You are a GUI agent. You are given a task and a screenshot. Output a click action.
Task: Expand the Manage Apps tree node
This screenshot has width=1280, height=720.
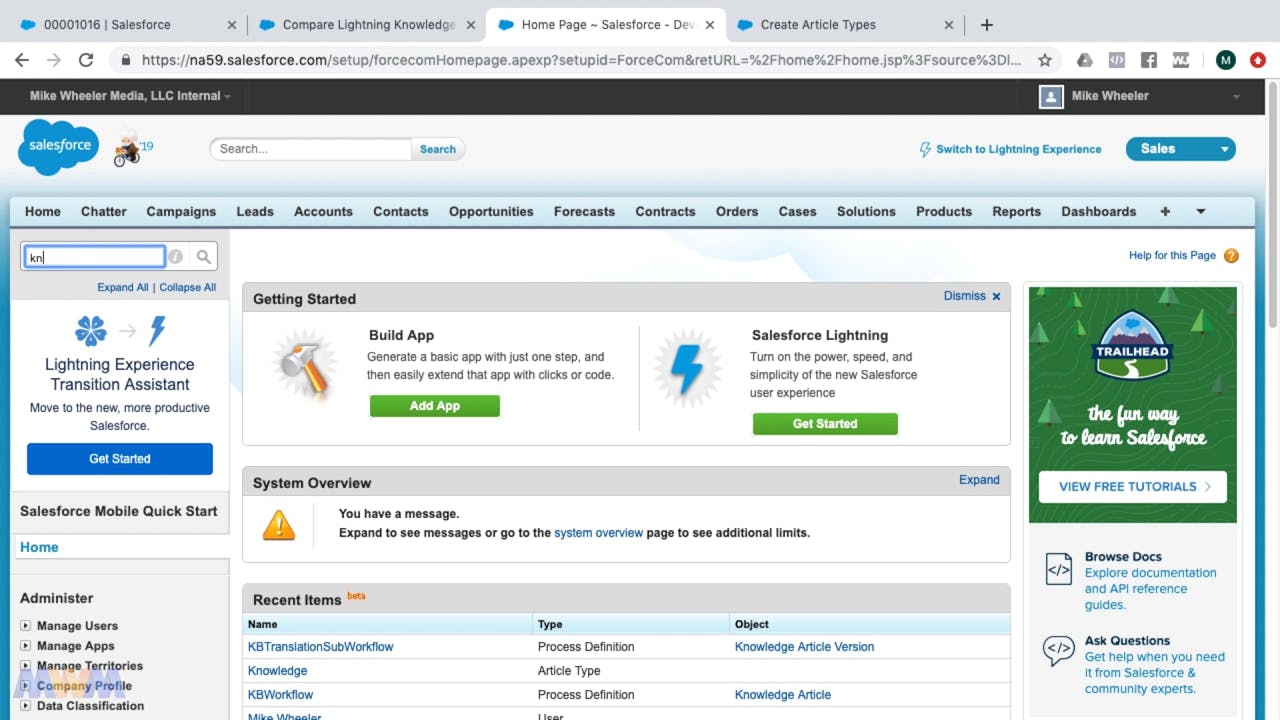[x=26, y=646]
